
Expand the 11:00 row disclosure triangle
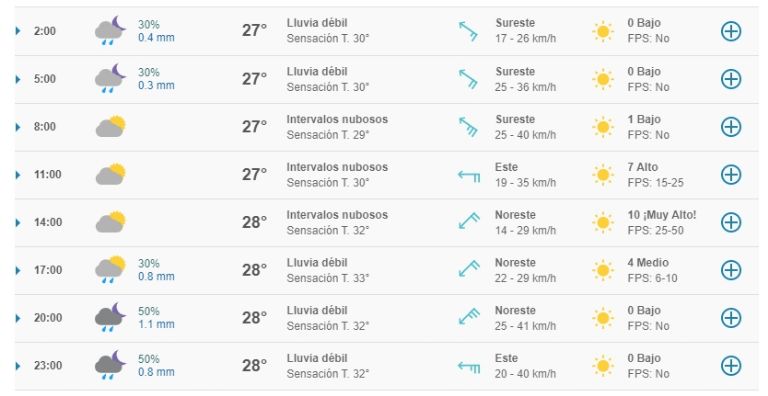pos(18,174)
